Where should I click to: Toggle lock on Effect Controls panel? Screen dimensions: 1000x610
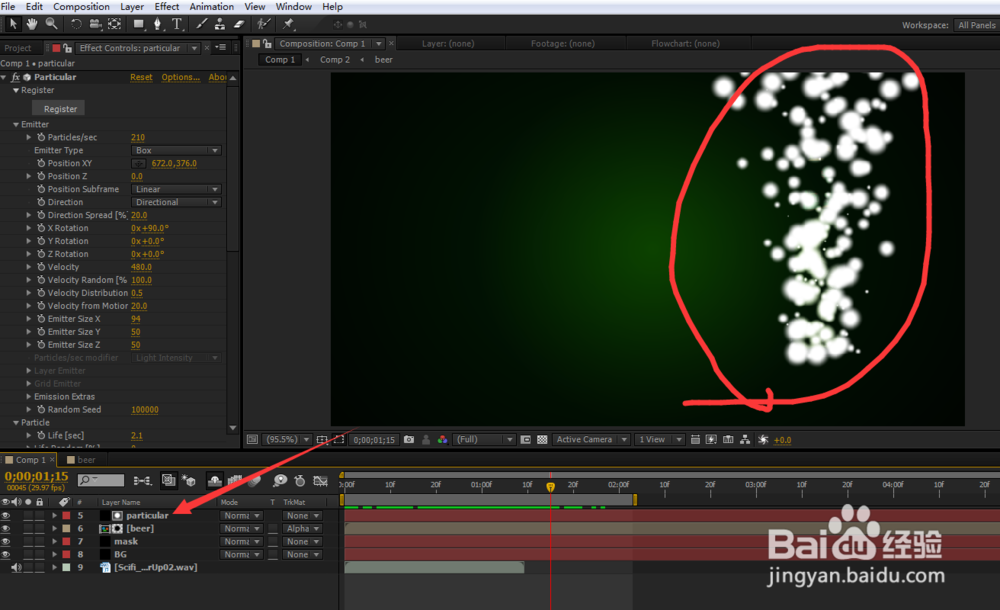click(67, 48)
